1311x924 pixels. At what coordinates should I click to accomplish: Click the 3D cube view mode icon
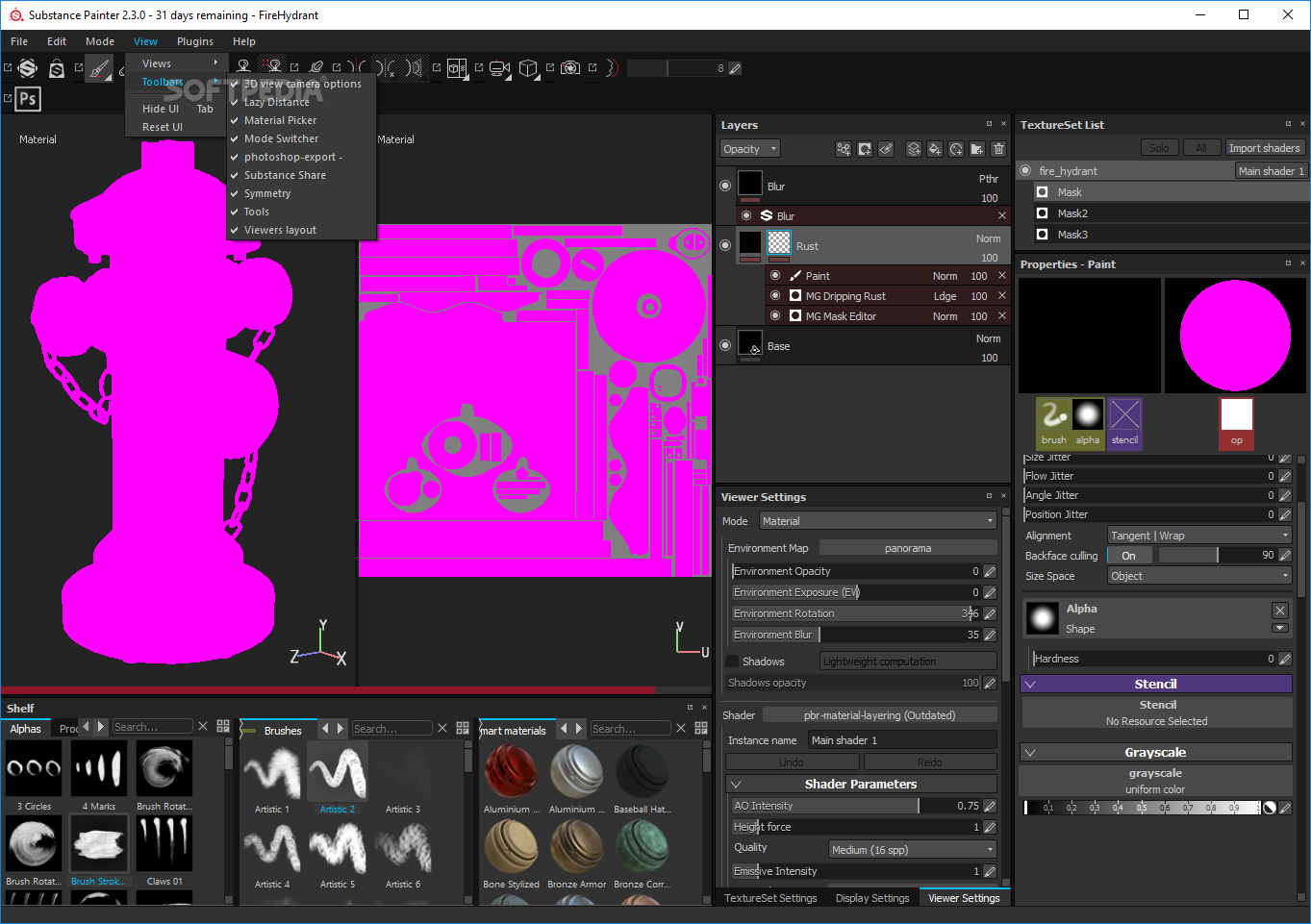pyautogui.click(x=528, y=68)
